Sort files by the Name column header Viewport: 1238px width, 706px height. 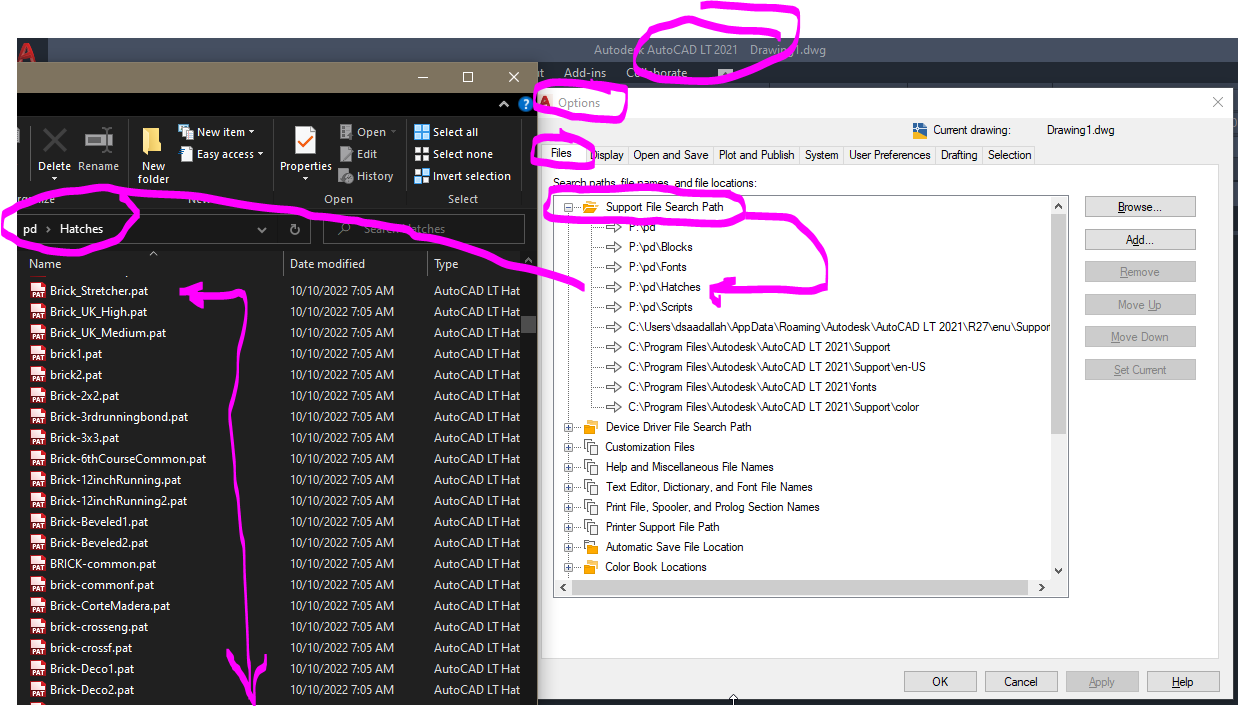tap(45, 264)
